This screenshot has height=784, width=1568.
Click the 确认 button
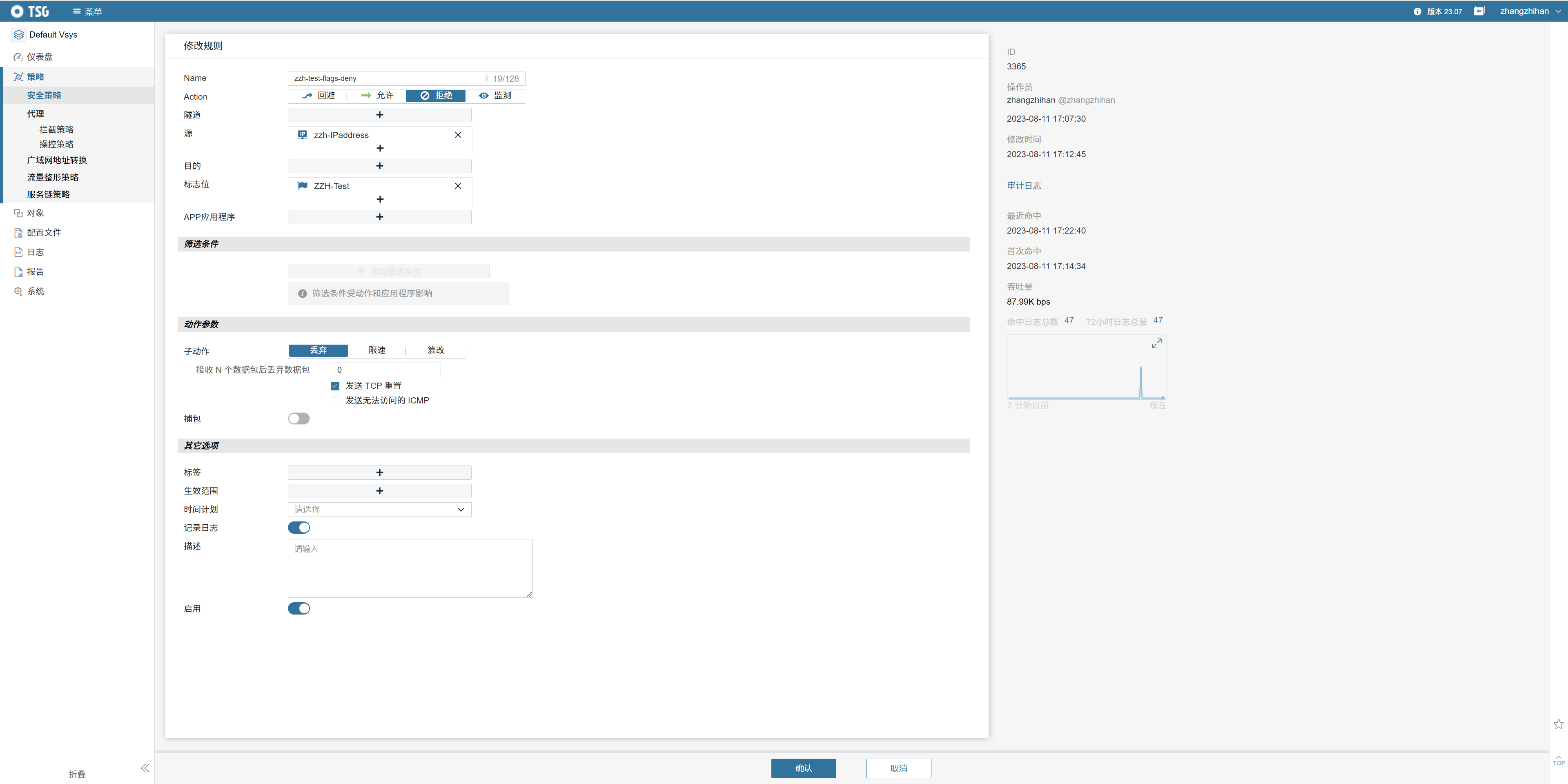[803, 768]
